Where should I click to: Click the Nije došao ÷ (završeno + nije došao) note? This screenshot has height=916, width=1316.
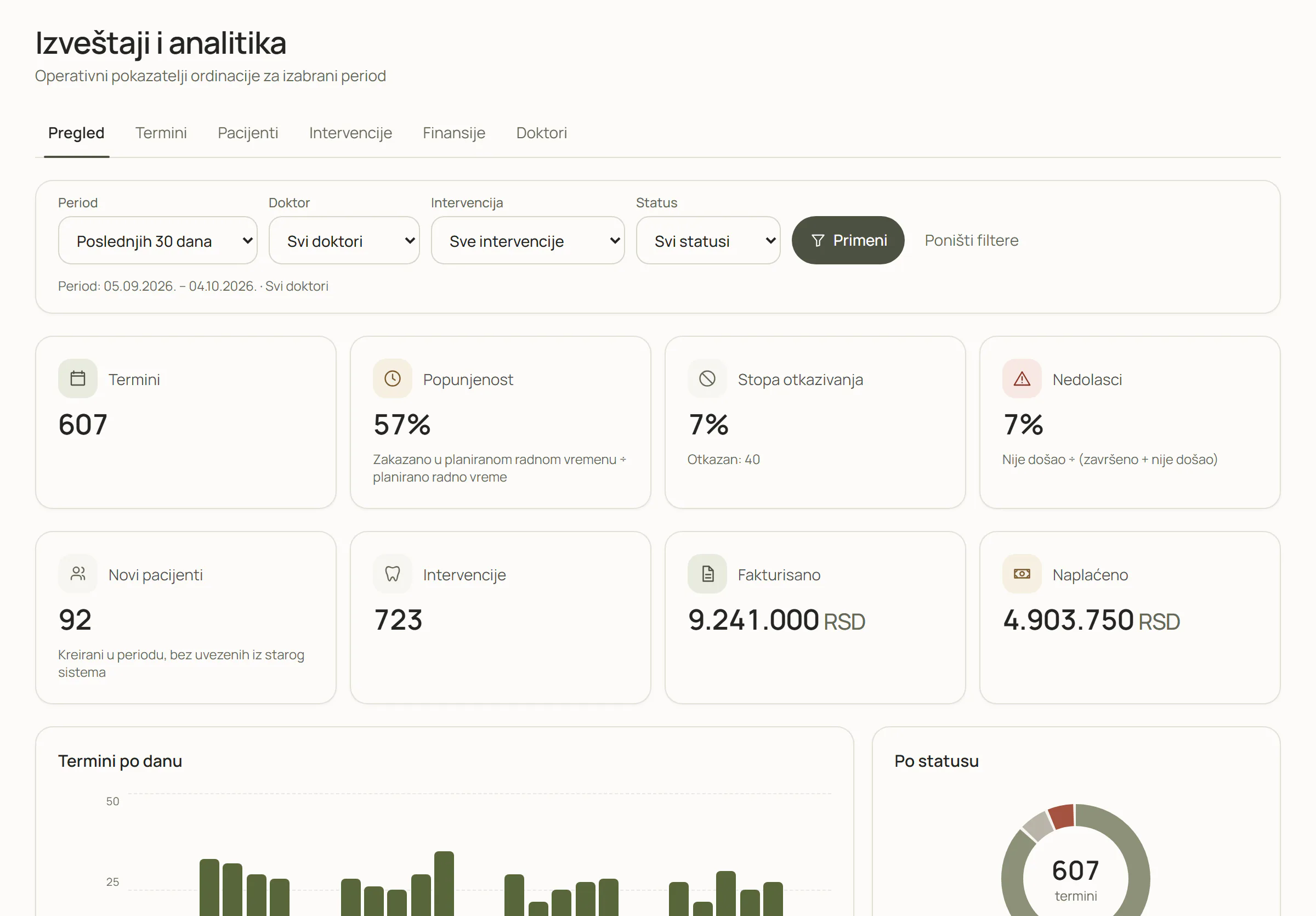[1110, 460]
